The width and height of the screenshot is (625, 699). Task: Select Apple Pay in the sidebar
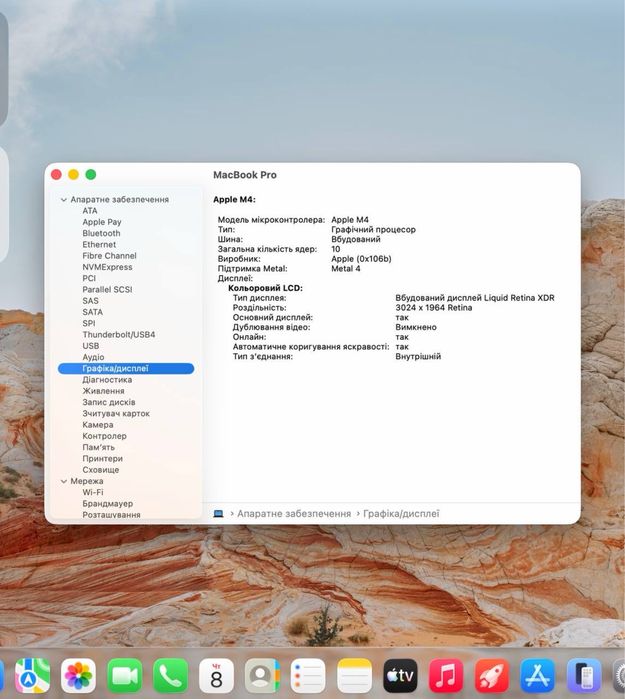[x=102, y=222]
